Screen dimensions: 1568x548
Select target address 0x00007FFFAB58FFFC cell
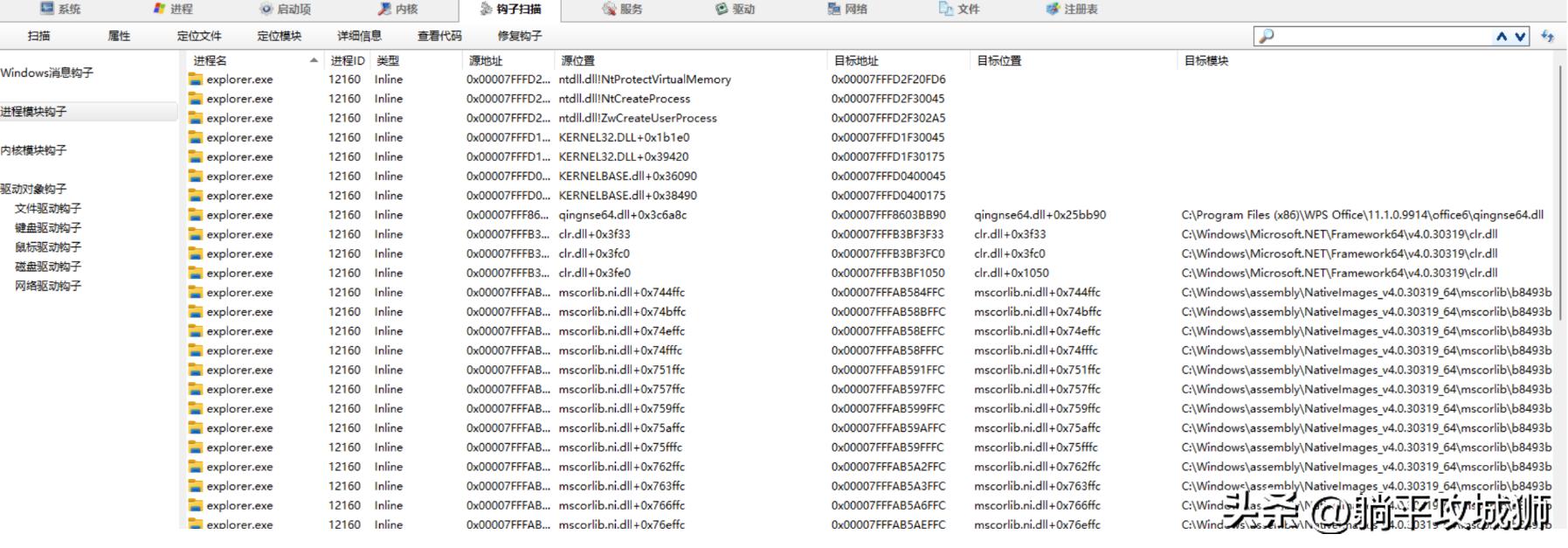[888, 350]
